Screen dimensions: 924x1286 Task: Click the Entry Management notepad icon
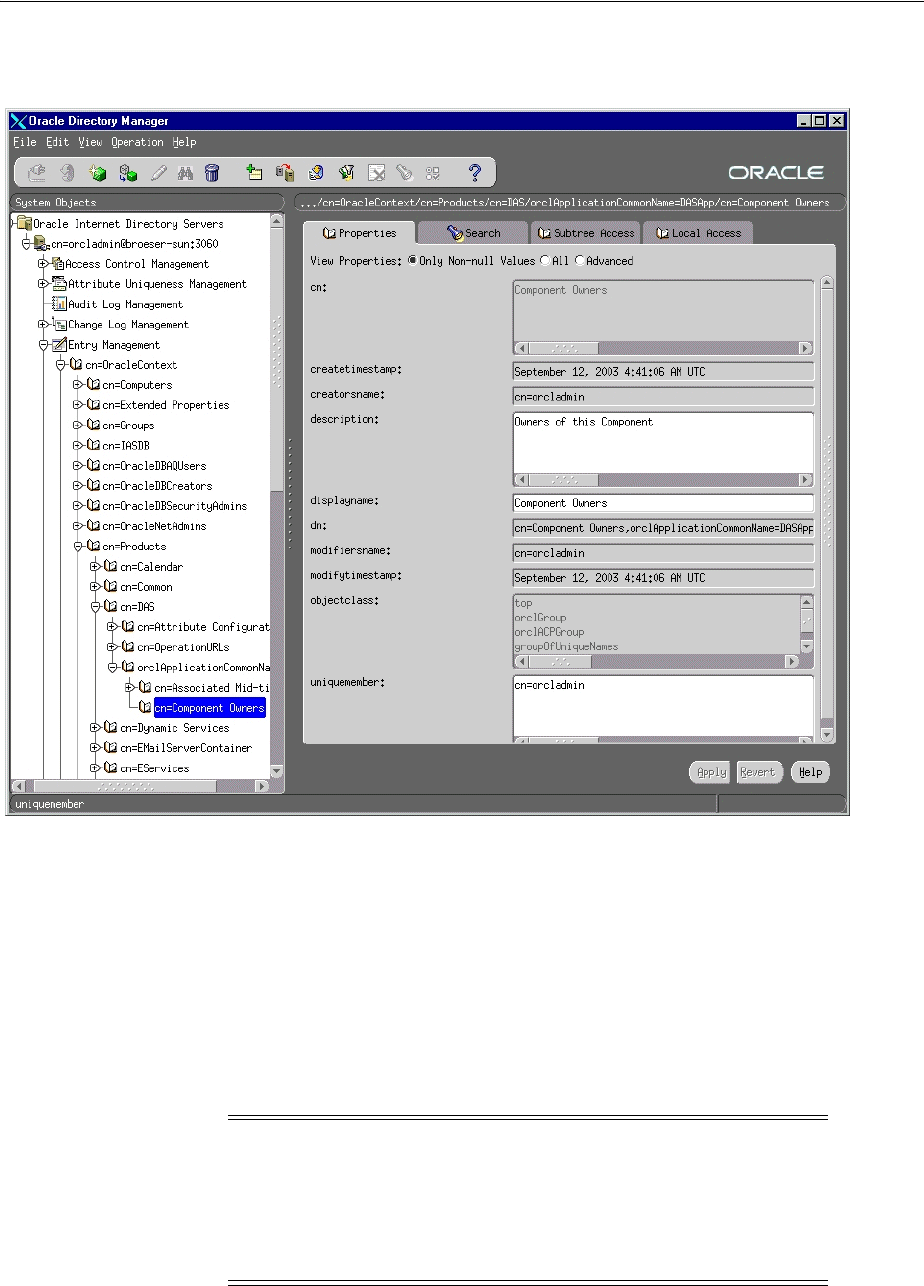tap(58, 345)
